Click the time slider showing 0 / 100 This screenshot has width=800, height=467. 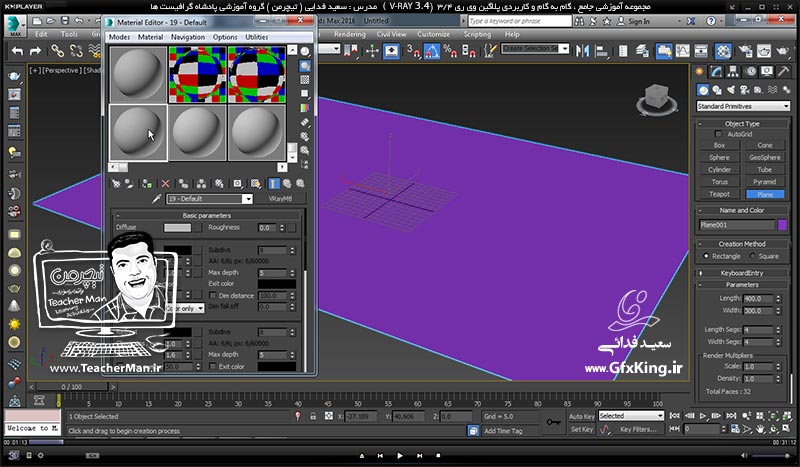click(x=71, y=387)
